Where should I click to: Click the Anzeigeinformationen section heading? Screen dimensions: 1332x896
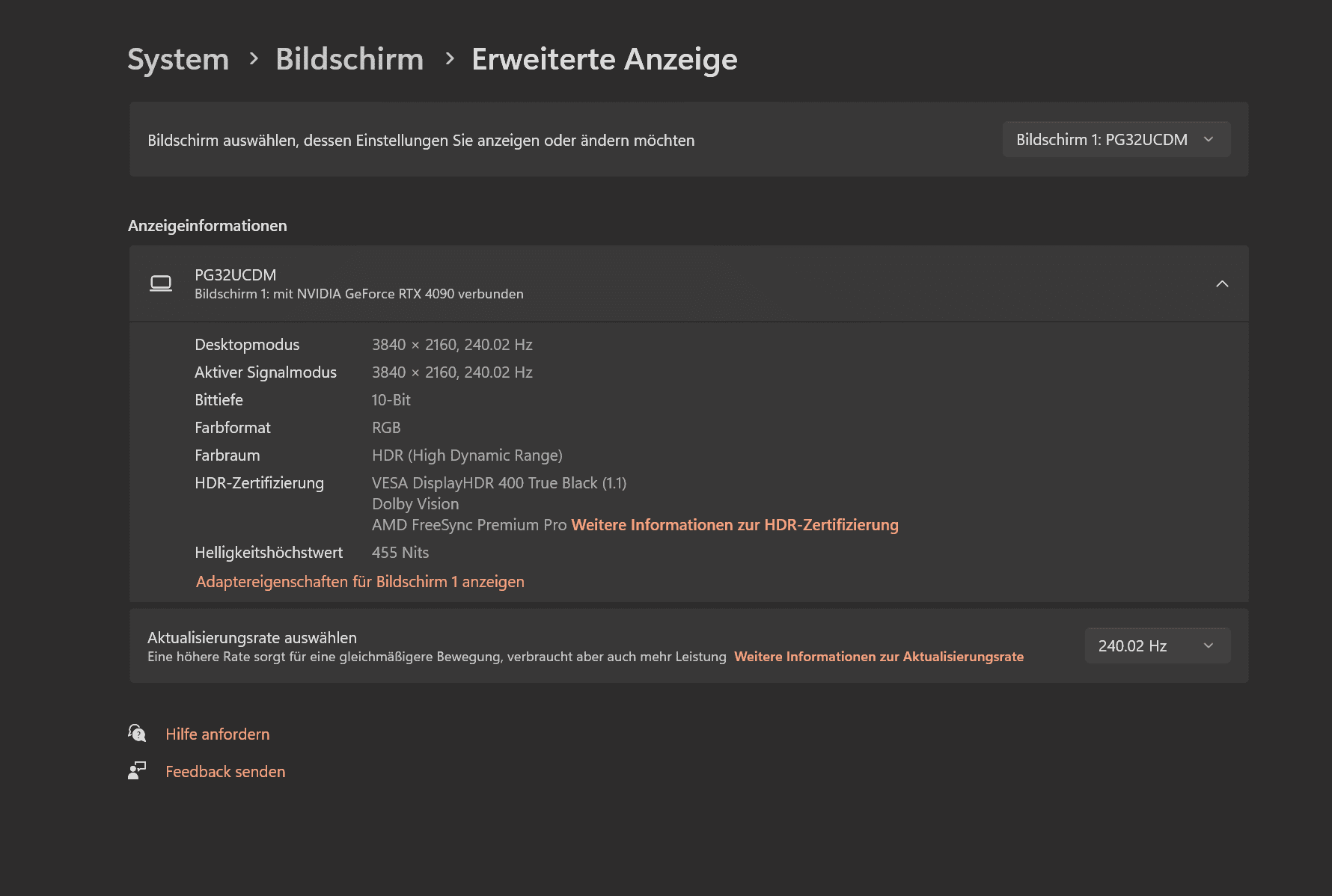pos(207,226)
